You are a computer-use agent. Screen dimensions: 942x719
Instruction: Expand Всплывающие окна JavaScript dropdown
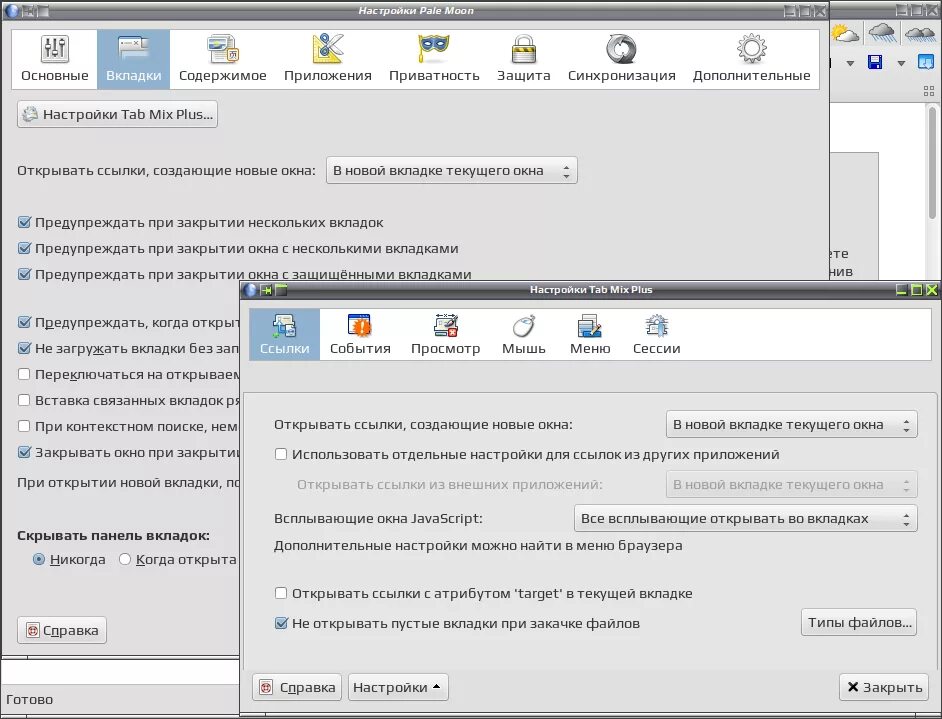[746, 518]
